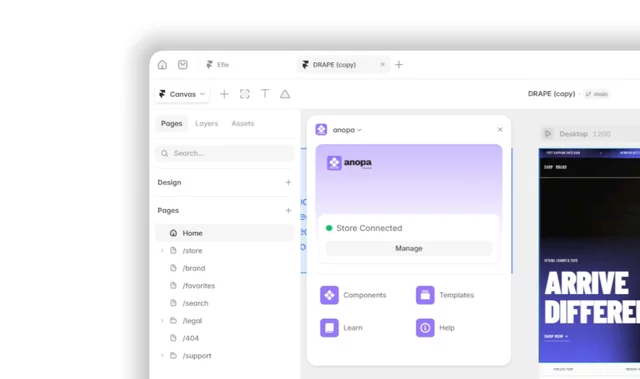Screen dimensions: 640x379
Task: Close the anopa plugin panel
Action: [500, 129]
